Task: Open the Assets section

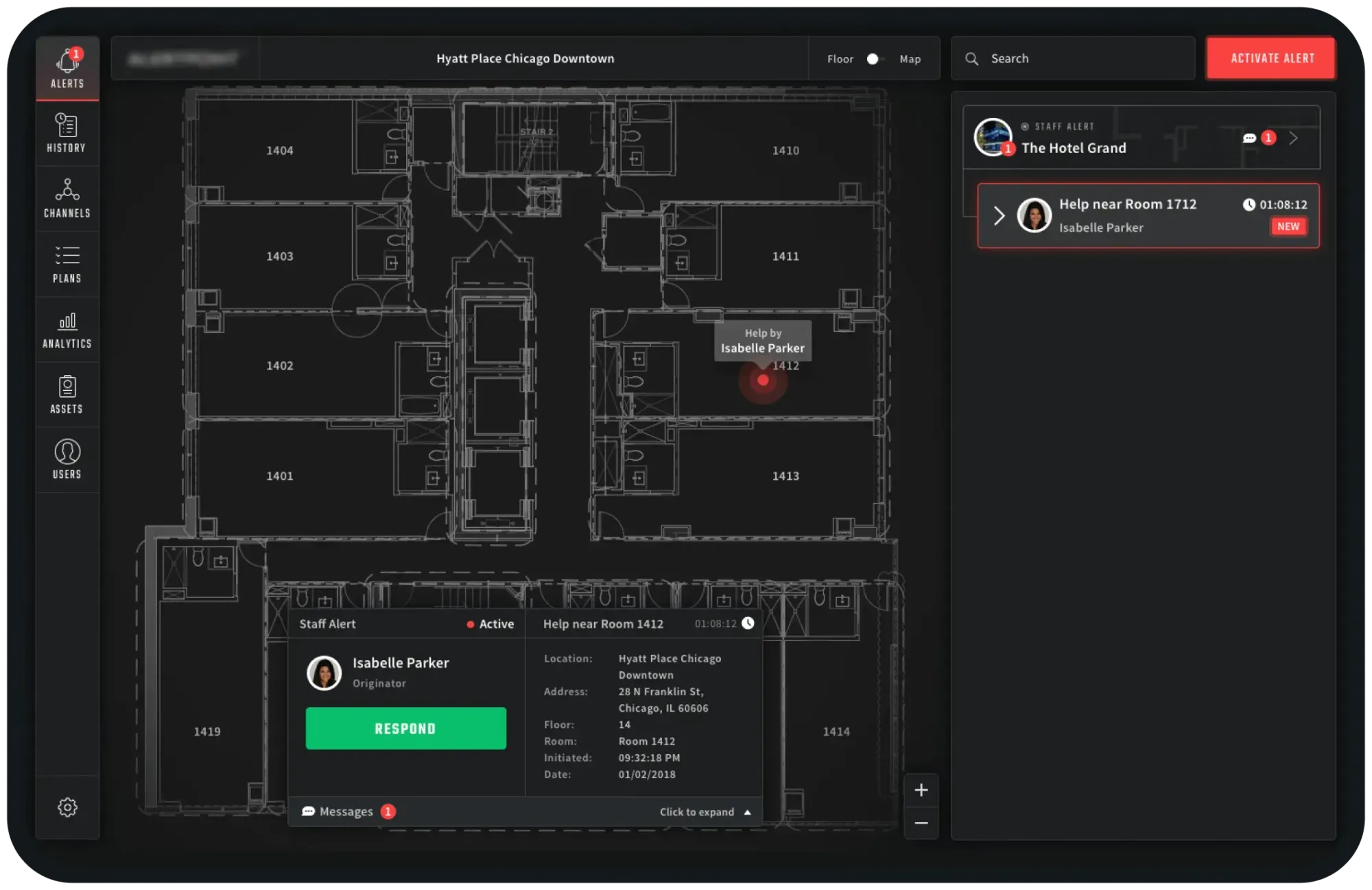Action: pos(67,394)
